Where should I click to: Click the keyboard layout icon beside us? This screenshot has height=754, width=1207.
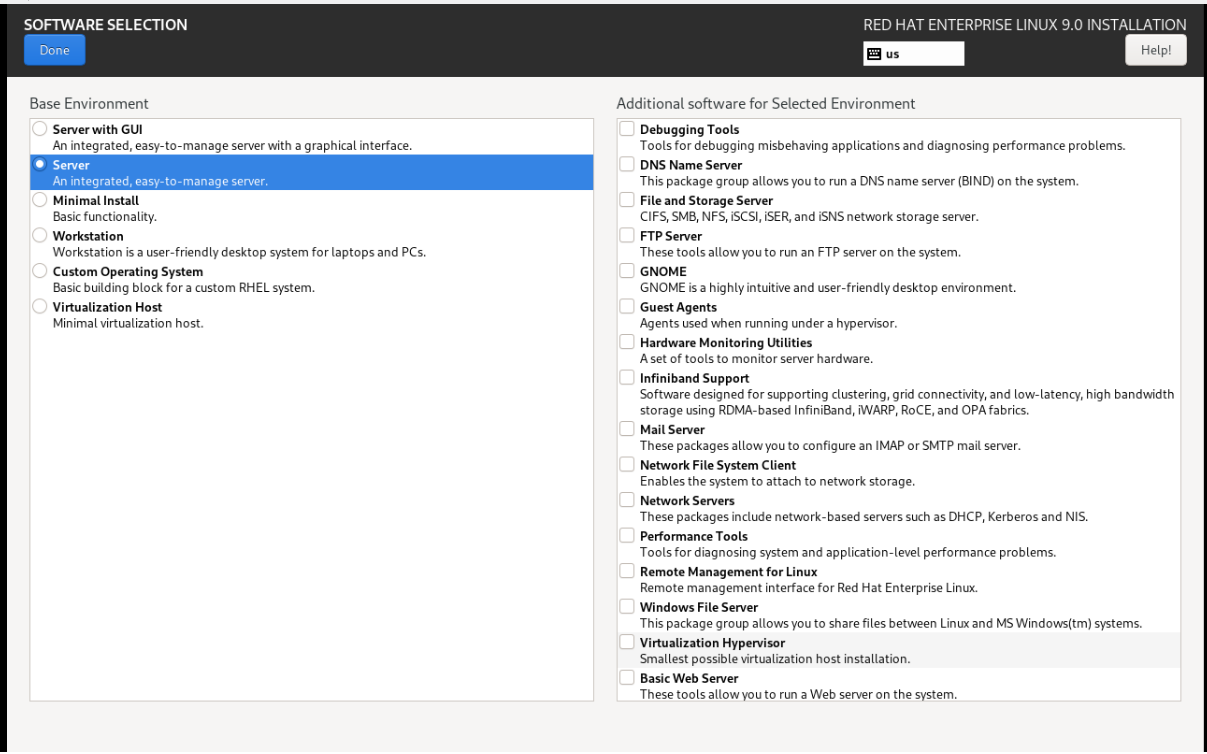875,54
